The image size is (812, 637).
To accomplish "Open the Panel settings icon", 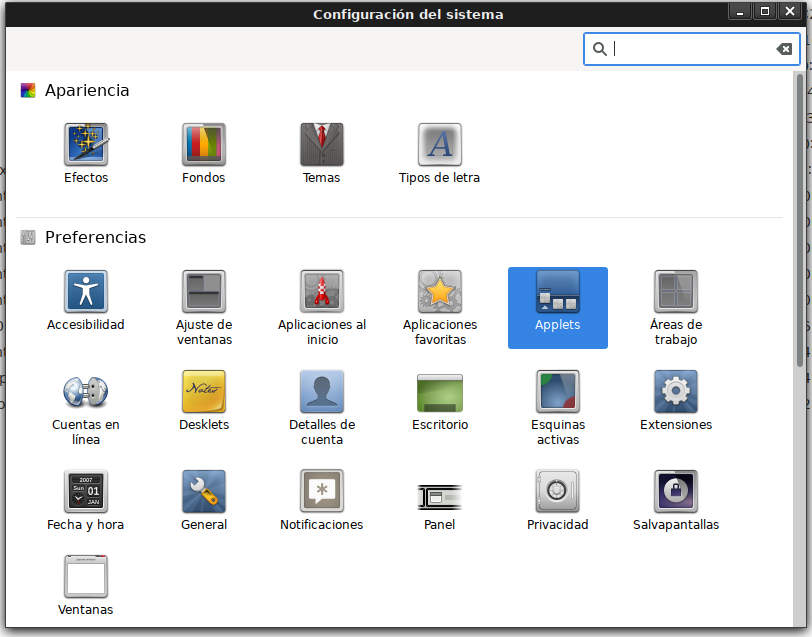I will pos(440,497).
